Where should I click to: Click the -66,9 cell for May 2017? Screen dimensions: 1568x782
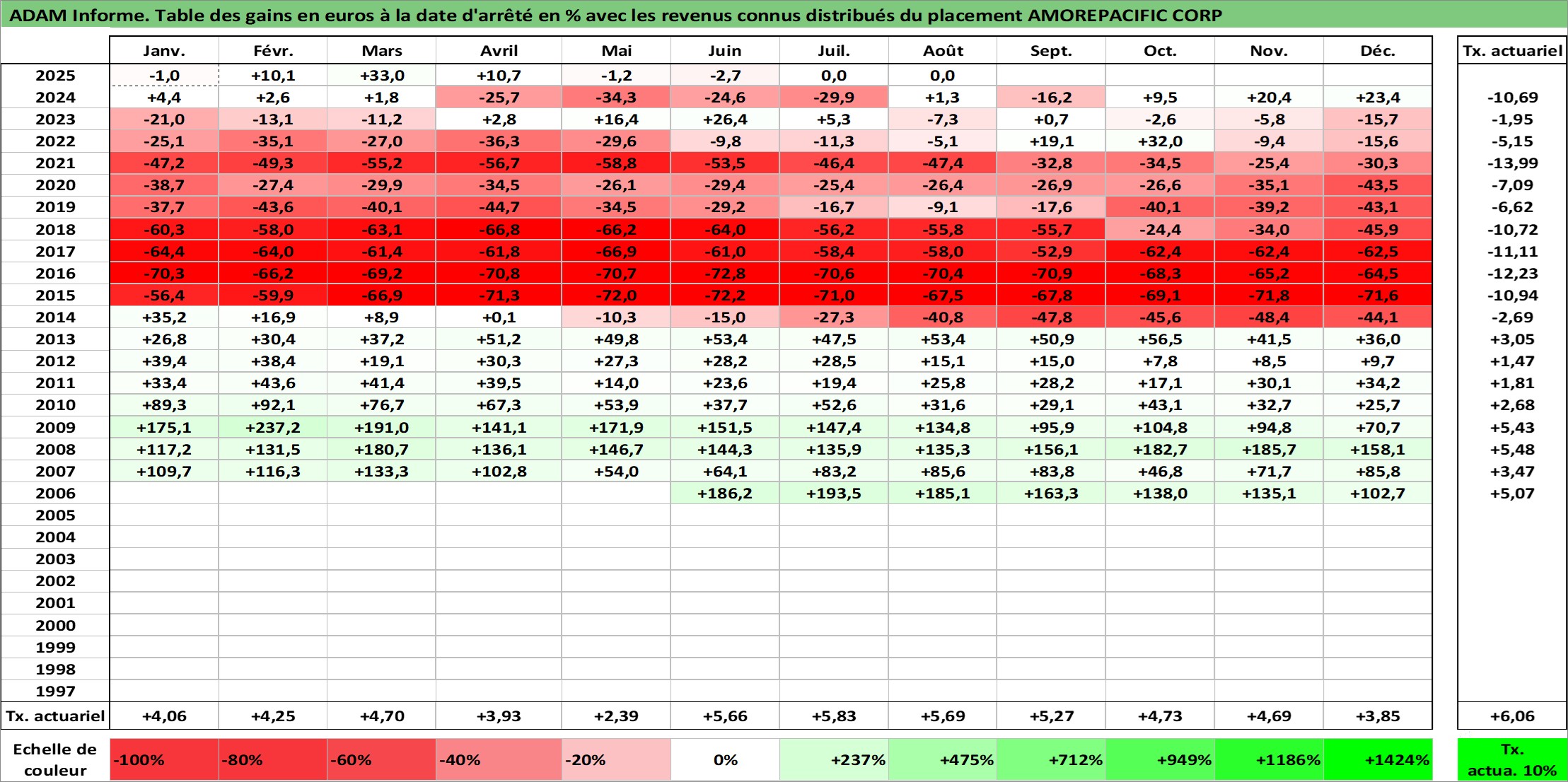(616, 252)
